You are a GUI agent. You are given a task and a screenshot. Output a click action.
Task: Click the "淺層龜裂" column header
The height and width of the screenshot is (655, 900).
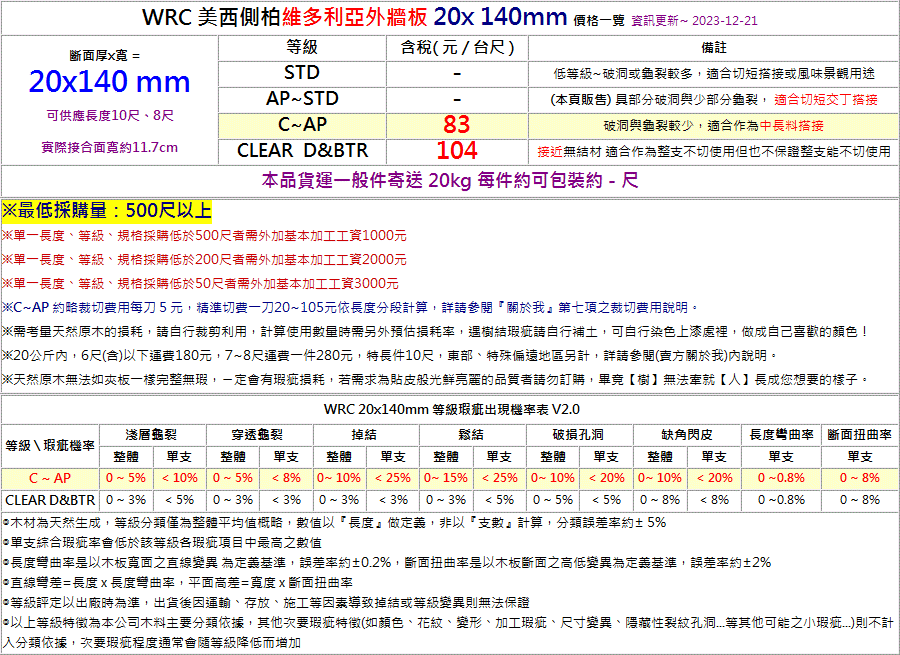pyautogui.click(x=152, y=435)
